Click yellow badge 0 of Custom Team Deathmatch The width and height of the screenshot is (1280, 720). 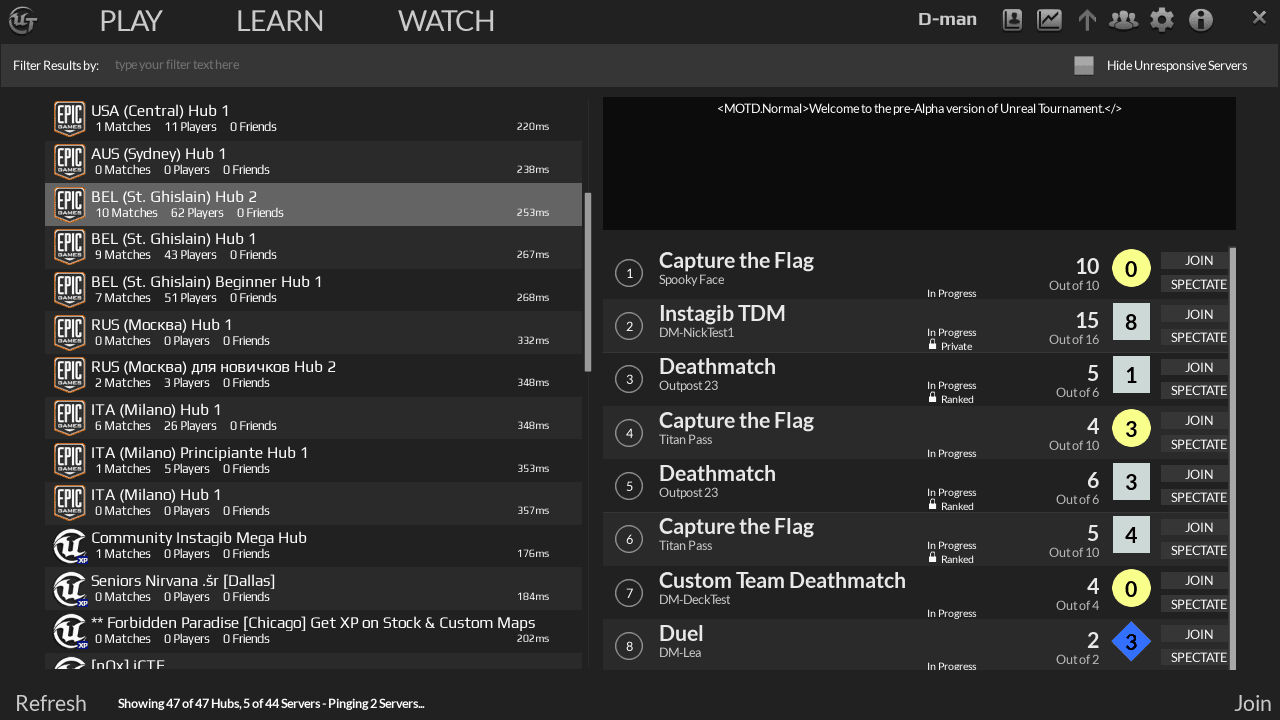[x=1131, y=589]
